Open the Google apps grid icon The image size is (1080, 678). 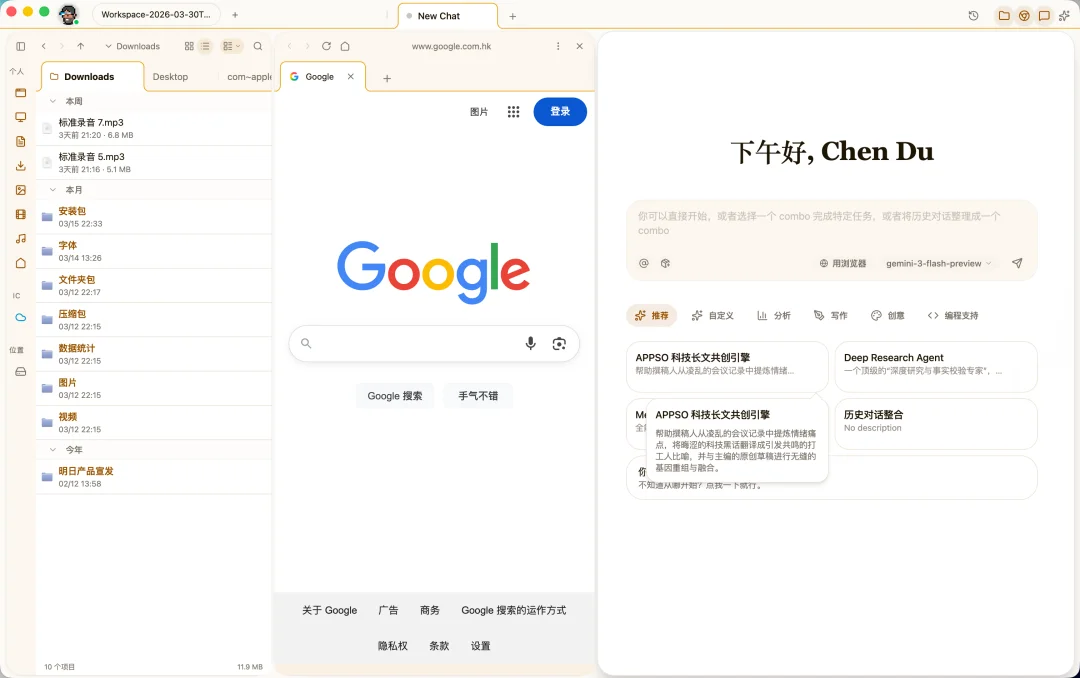point(514,112)
